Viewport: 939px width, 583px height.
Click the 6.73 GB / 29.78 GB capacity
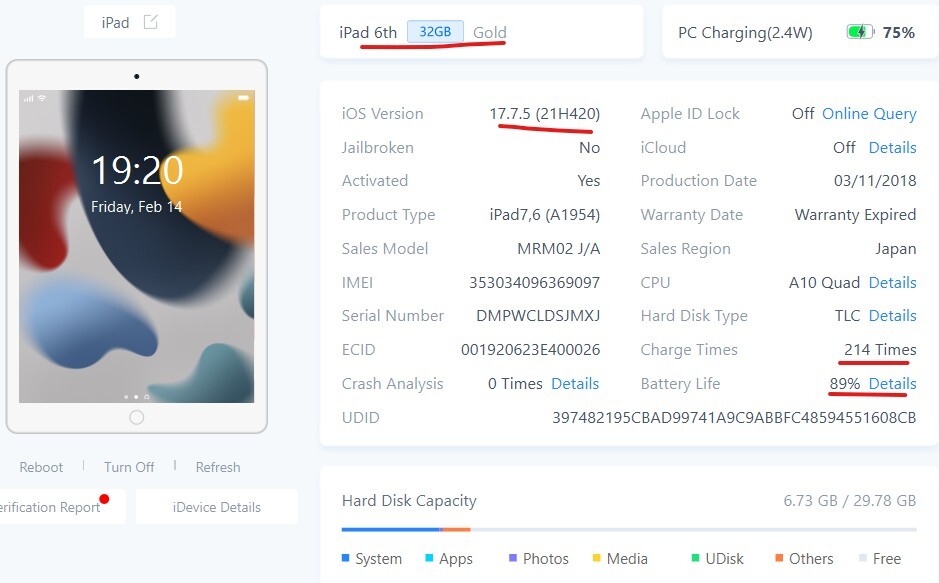pos(850,500)
